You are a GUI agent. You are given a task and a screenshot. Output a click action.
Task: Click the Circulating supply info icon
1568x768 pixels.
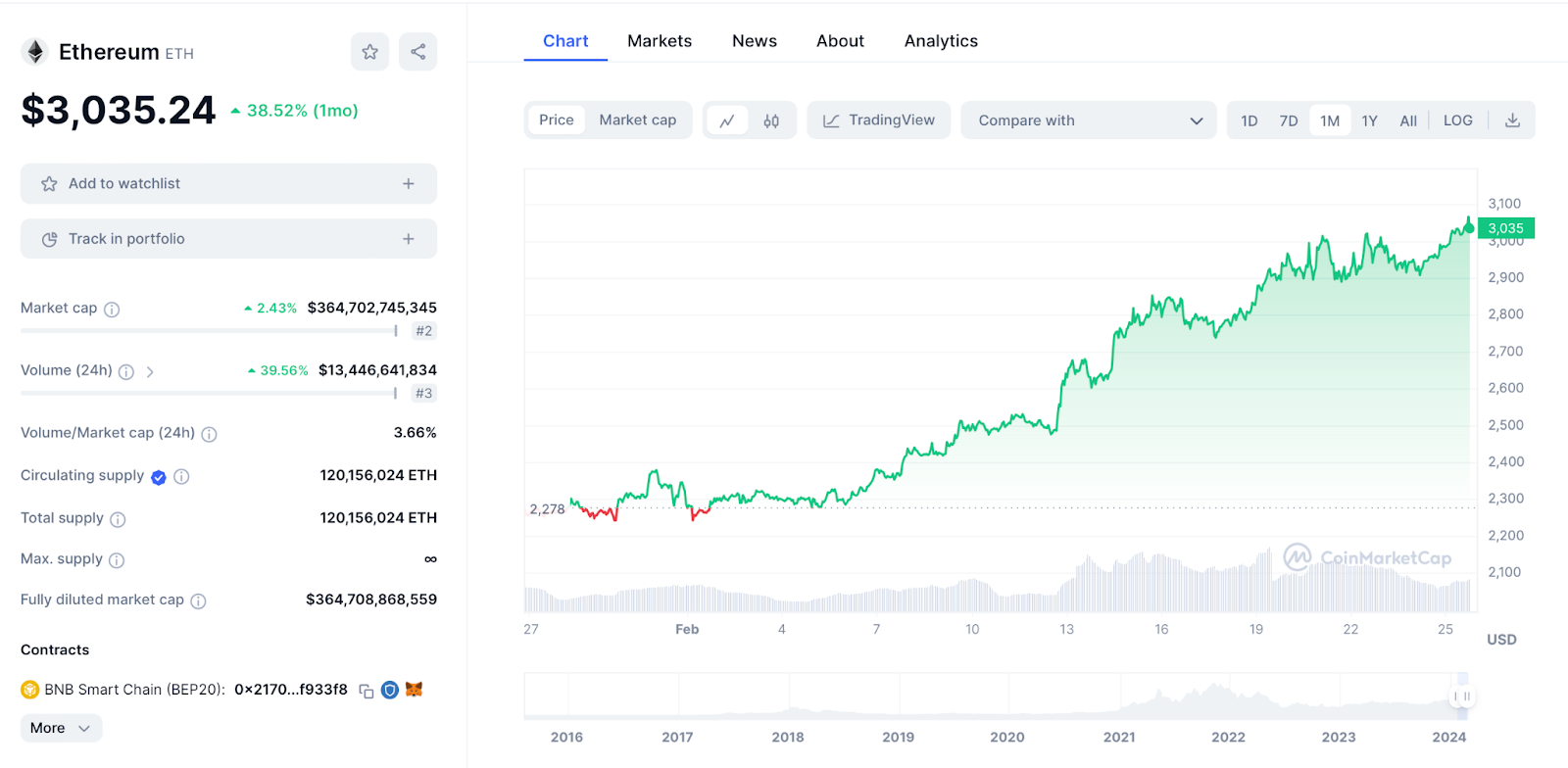pyautogui.click(x=181, y=477)
